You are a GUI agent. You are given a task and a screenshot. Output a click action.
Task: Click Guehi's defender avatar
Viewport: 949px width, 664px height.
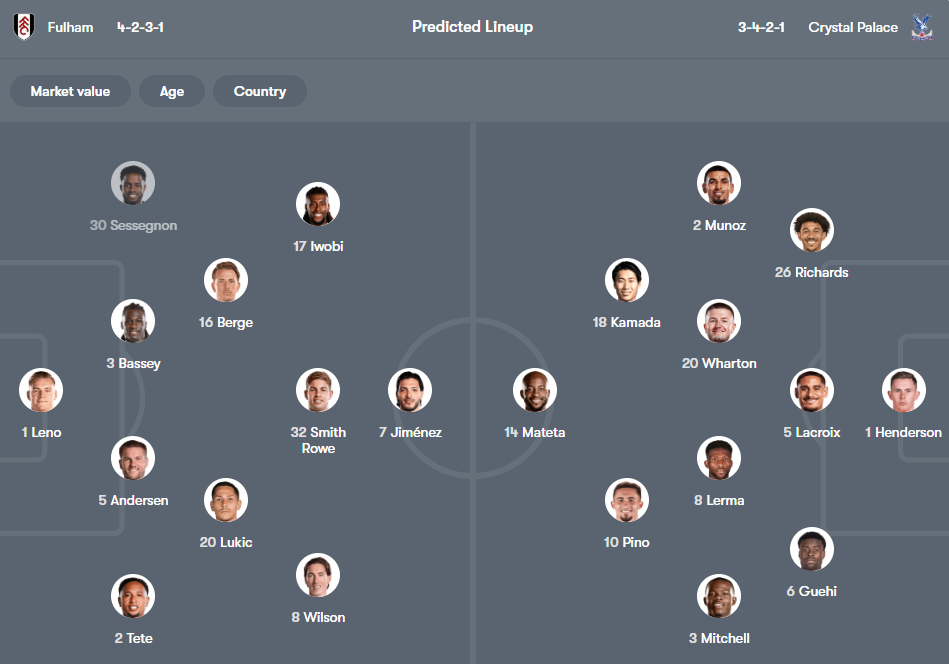(x=811, y=548)
